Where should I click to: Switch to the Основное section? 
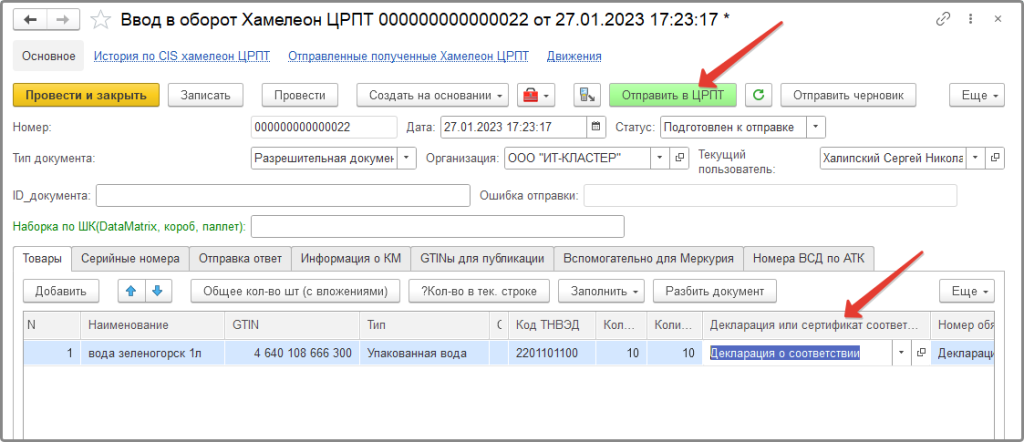coord(49,56)
